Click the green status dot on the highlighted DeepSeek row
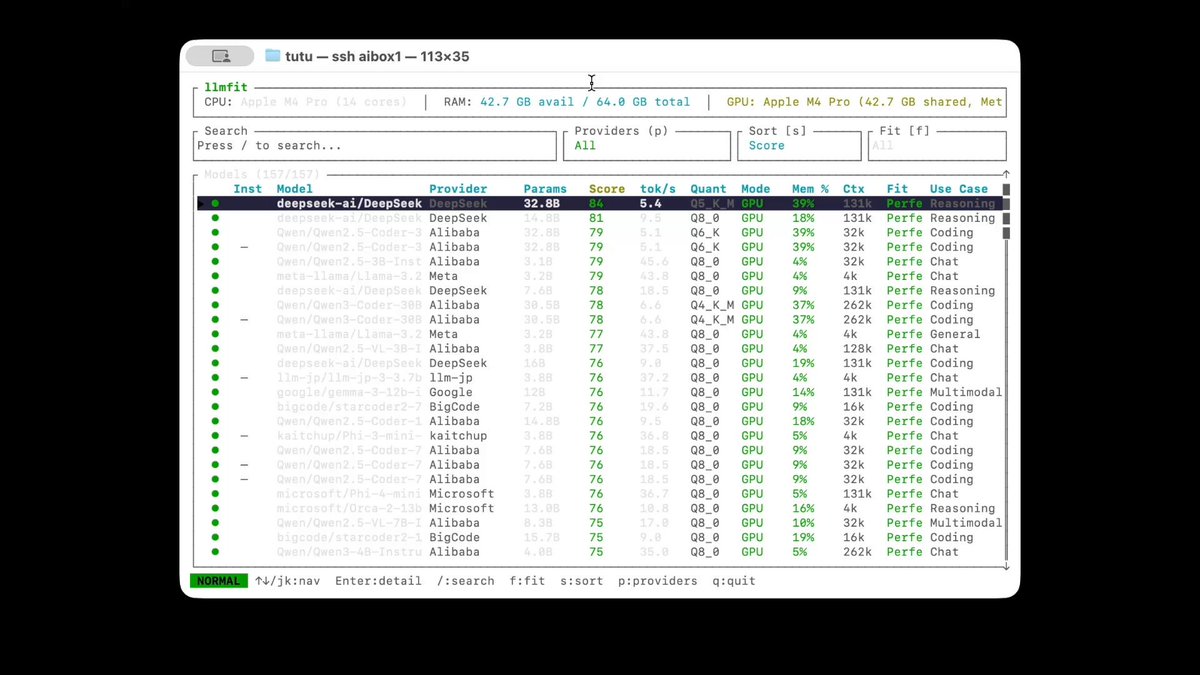The height and width of the screenshot is (675, 1200). (214, 203)
